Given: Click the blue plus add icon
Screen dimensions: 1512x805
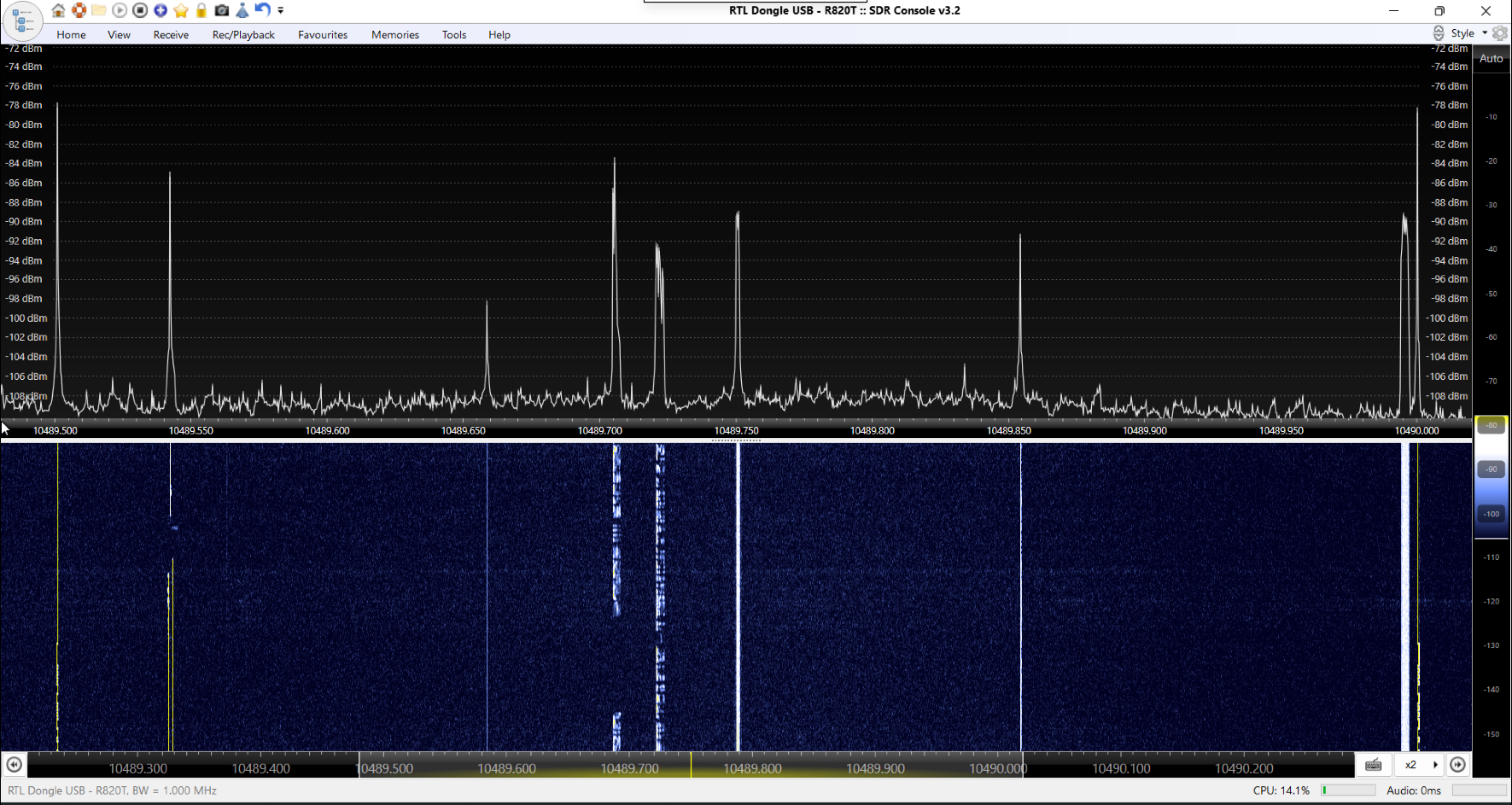Looking at the screenshot, I should point(161,10).
